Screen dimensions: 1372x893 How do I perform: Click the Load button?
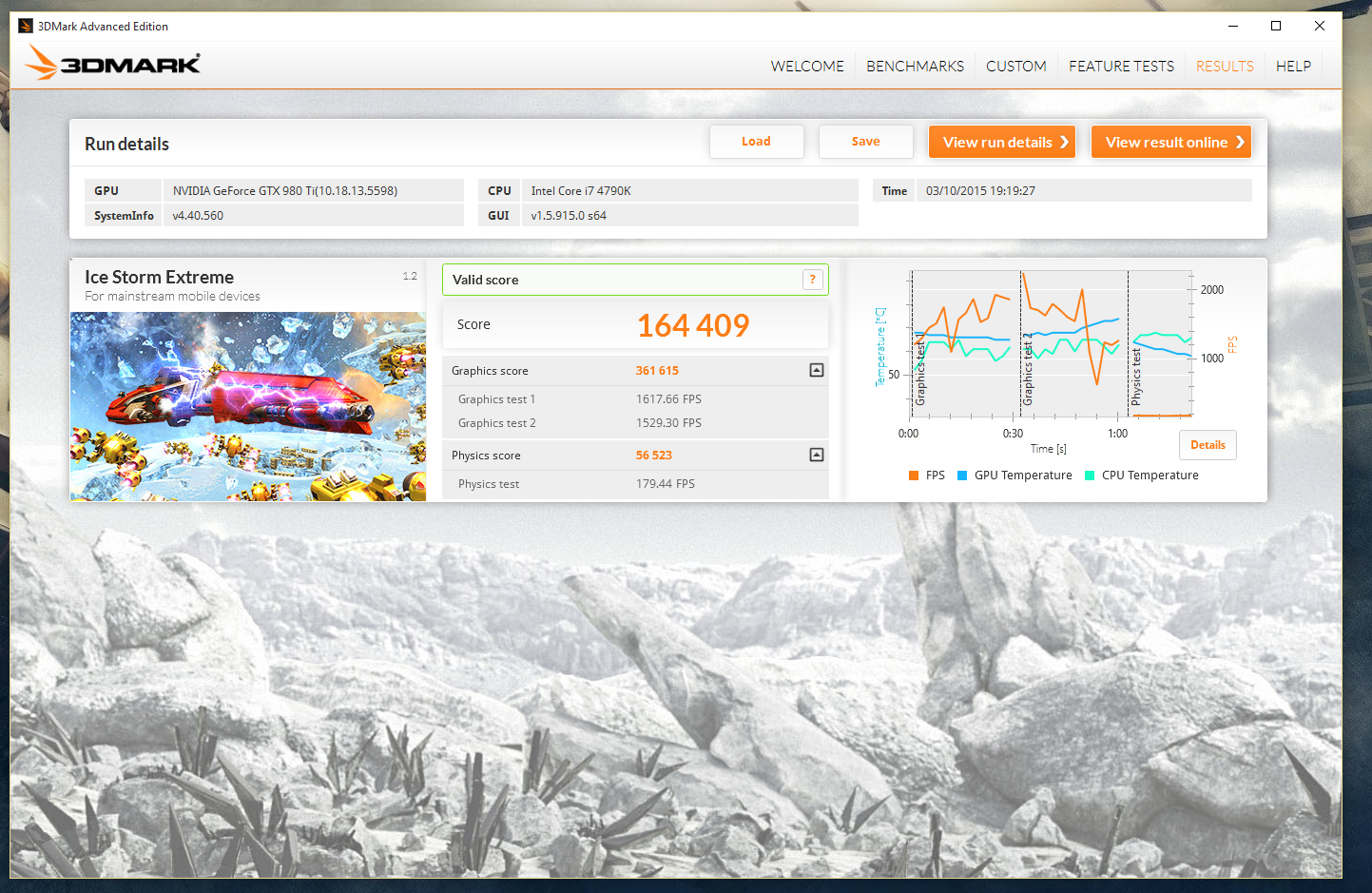pyautogui.click(x=756, y=142)
